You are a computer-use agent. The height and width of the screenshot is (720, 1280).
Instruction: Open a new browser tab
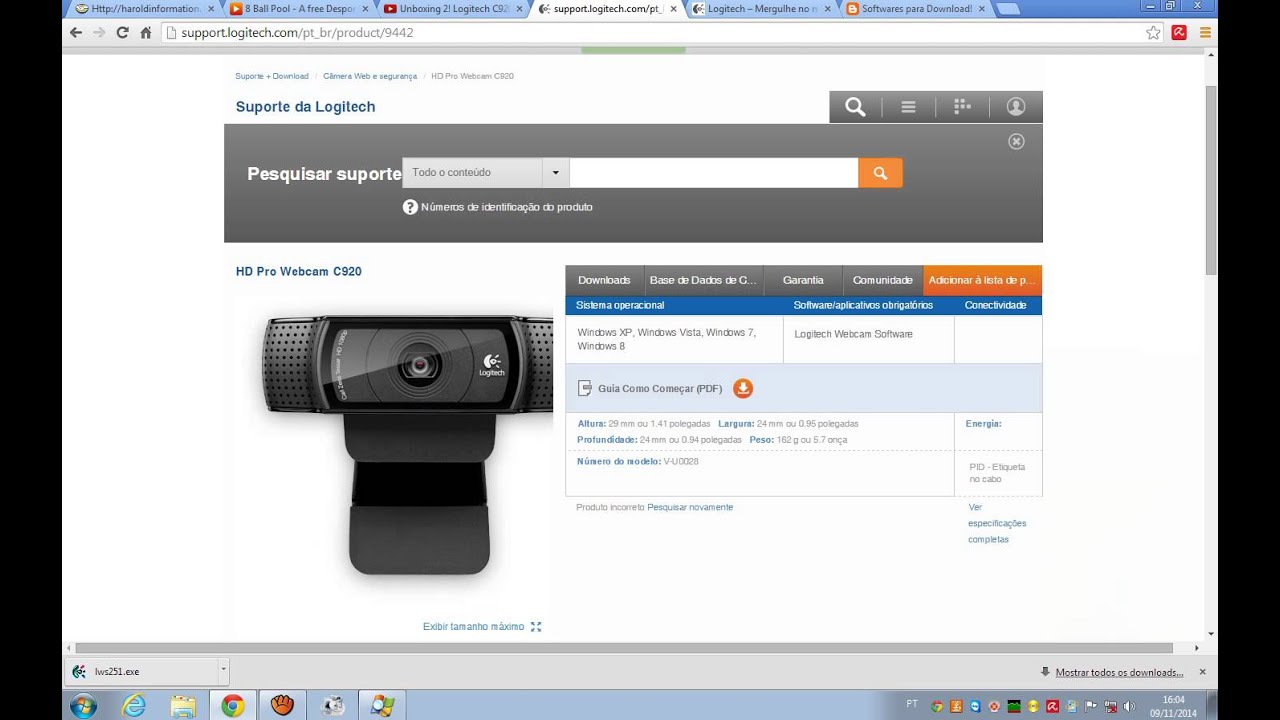tap(1008, 9)
